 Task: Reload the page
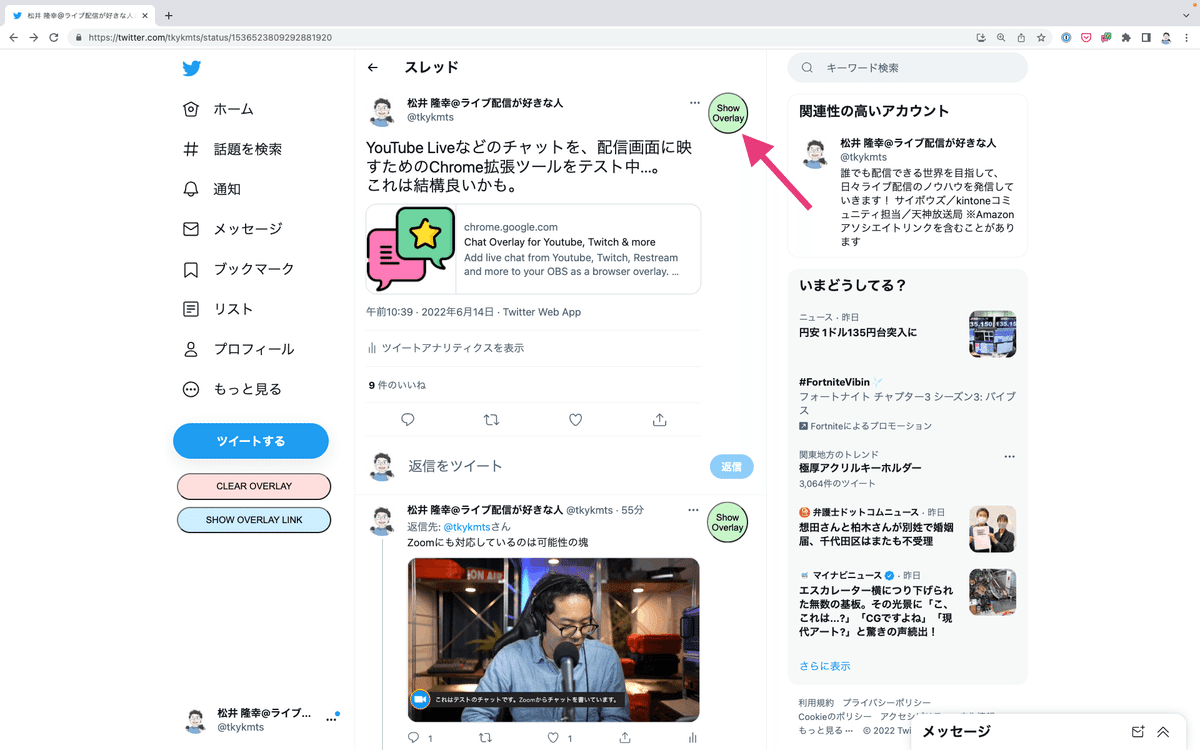pyautogui.click(x=55, y=37)
